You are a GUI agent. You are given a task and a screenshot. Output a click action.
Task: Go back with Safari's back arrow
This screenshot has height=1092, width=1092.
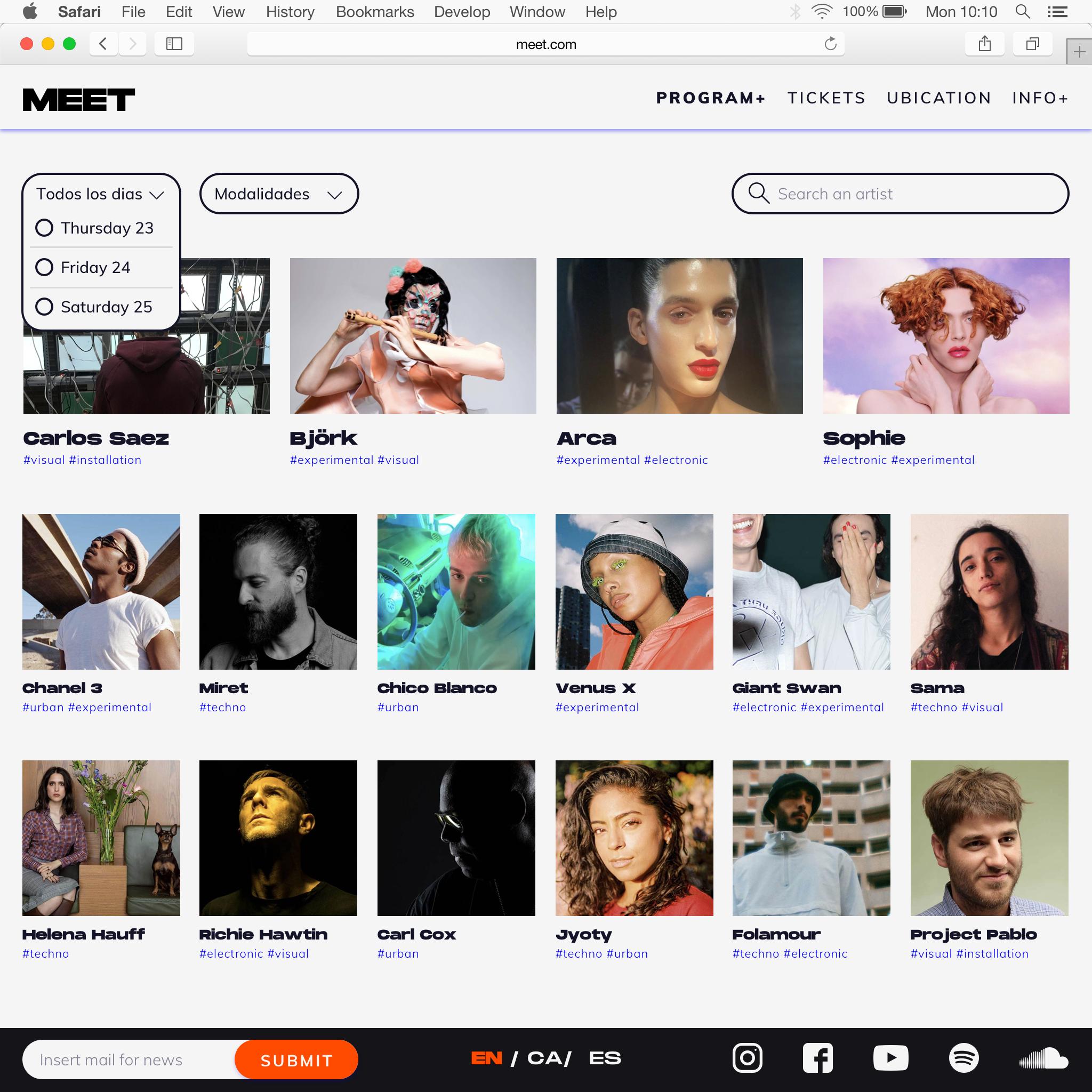[103, 44]
